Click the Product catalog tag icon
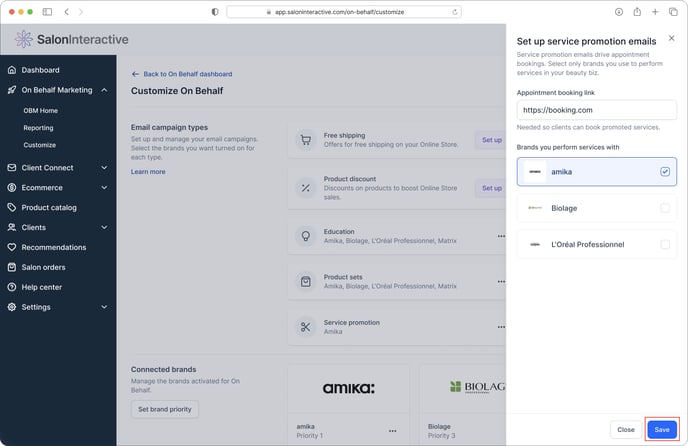The image size is (688, 446). pyautogui.click(x=12, y=207)
